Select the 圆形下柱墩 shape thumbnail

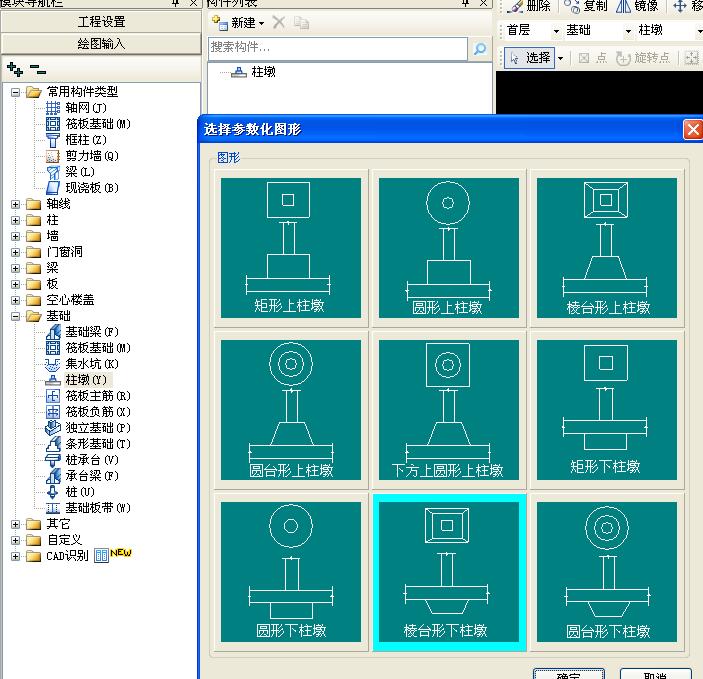291,572
